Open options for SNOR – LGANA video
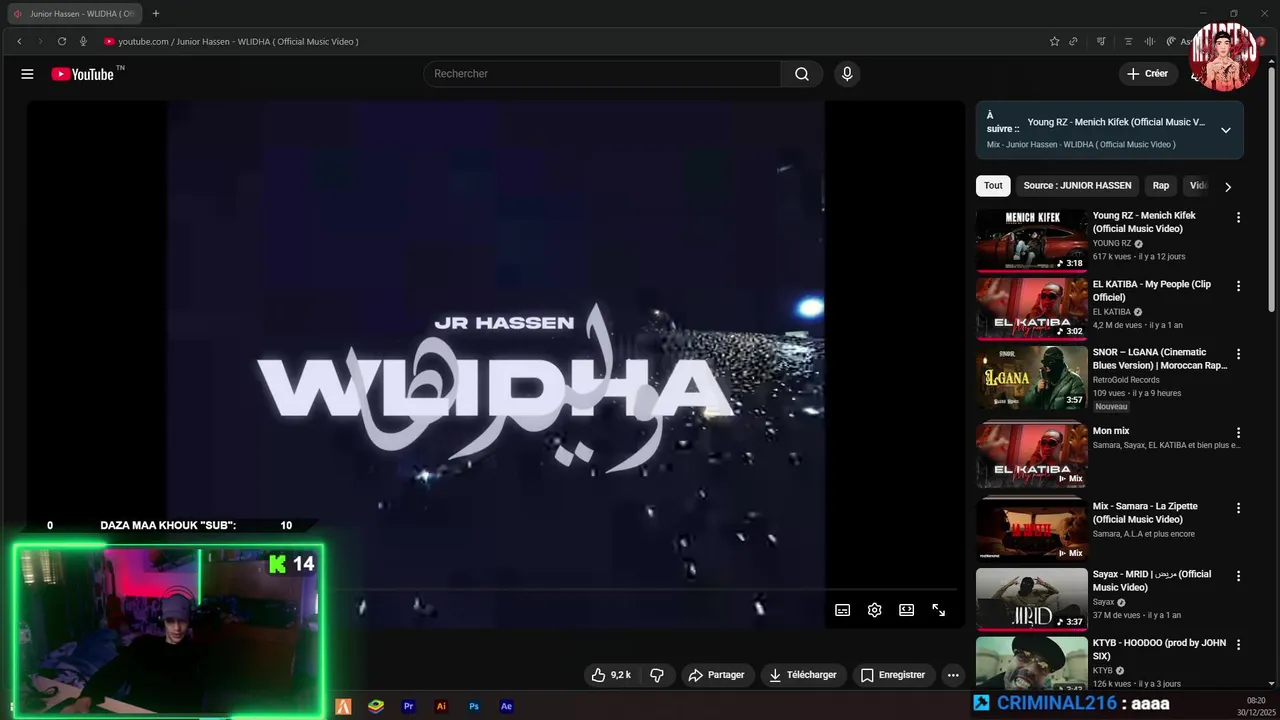Screen dimensions: 1280x720 pos(1238,354)
